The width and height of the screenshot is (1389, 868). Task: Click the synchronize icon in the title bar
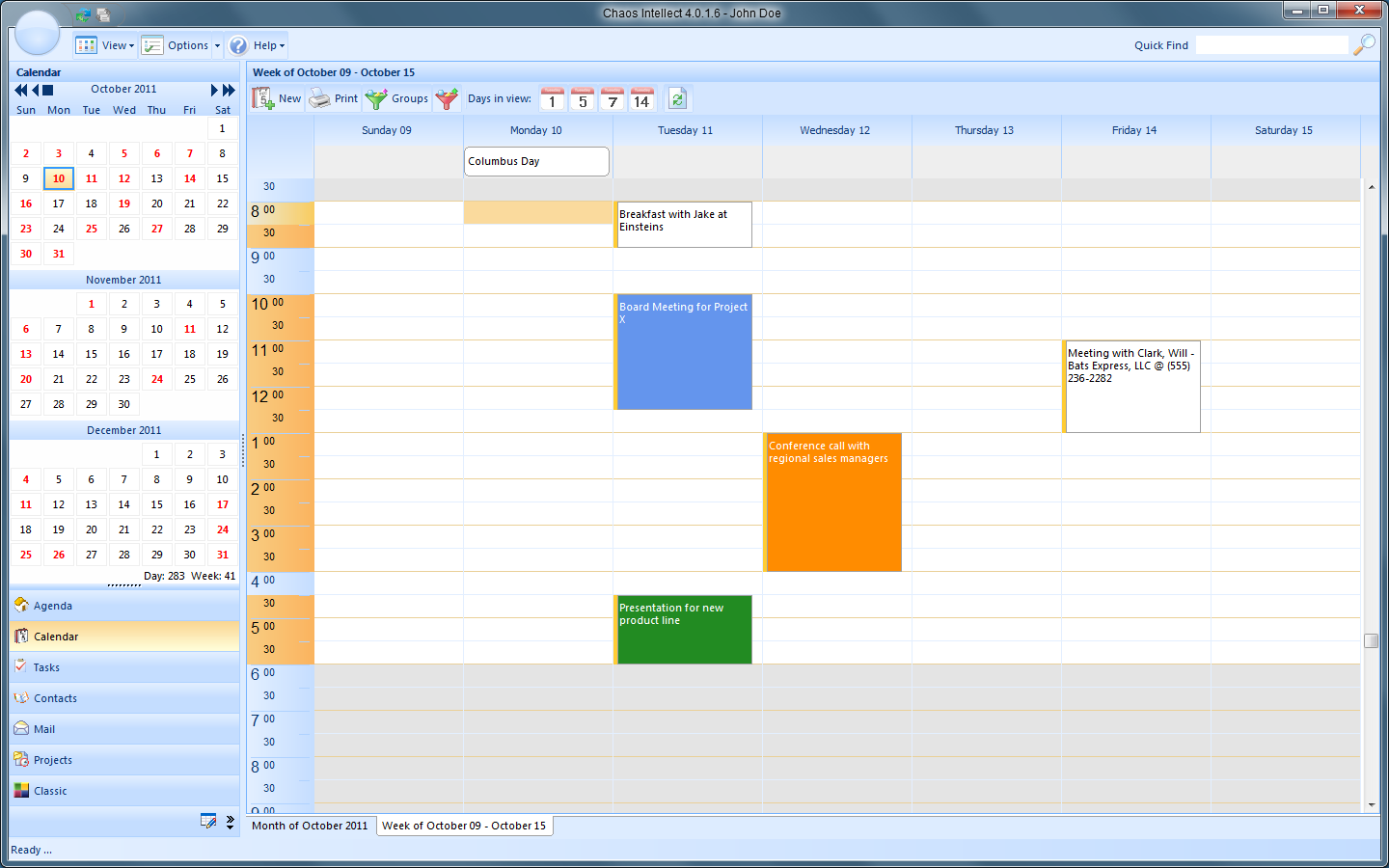coord(86,15)
